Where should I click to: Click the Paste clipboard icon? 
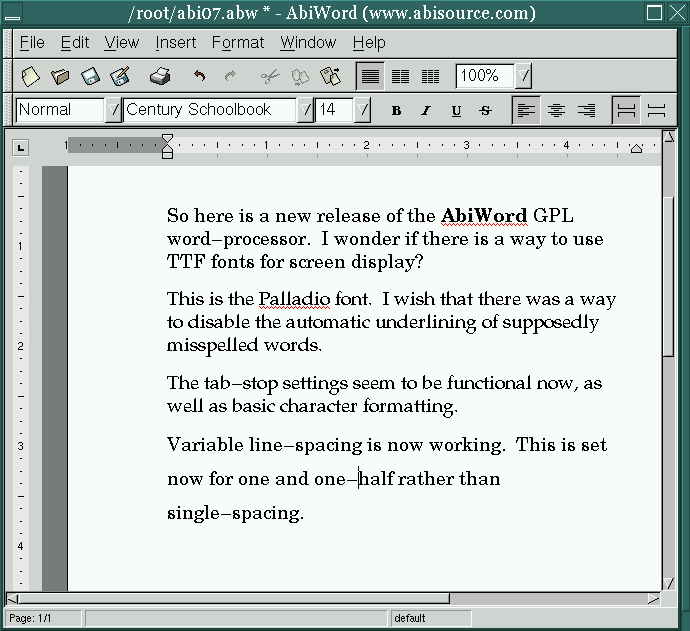[x=330, y=76]
